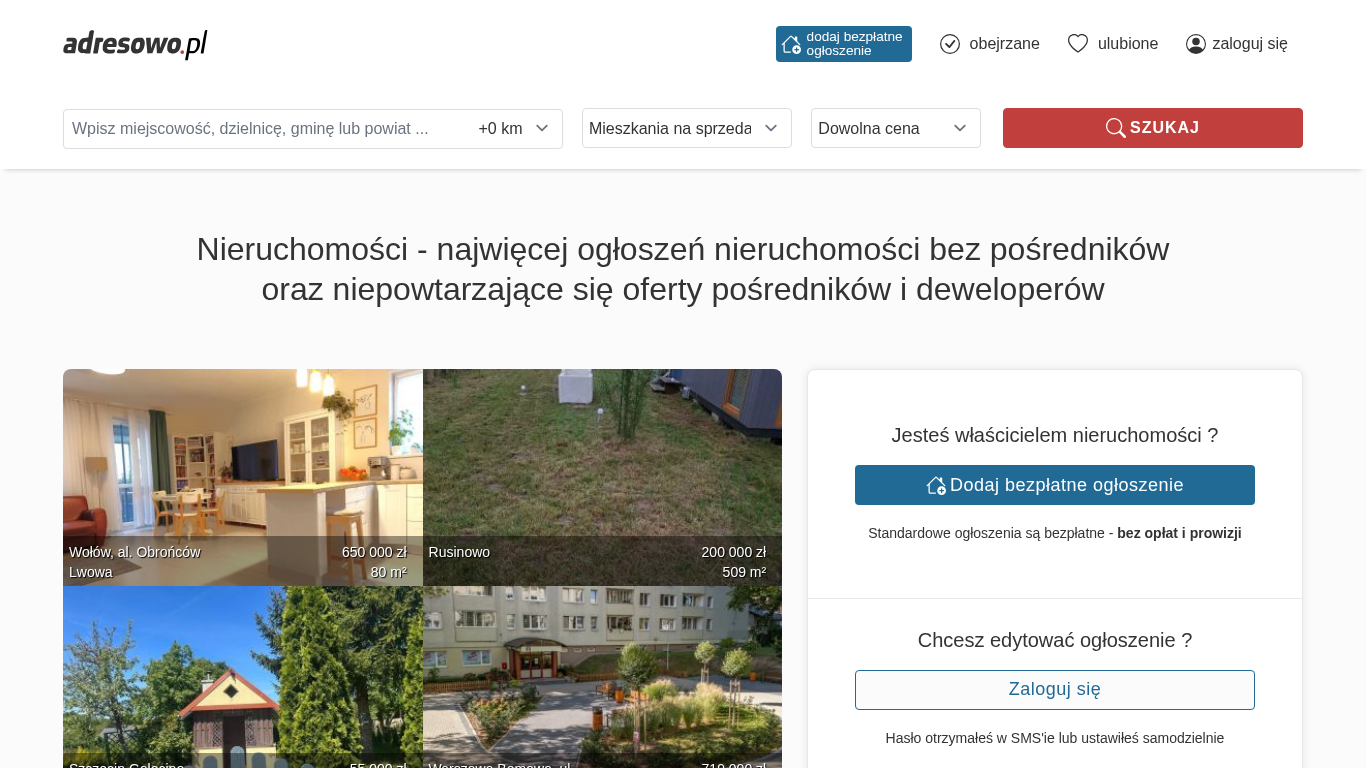Viewport: 1366px width, 768px height.
Task: Open the Warszawa apartment block listing photo
Action: click(602, 677)
